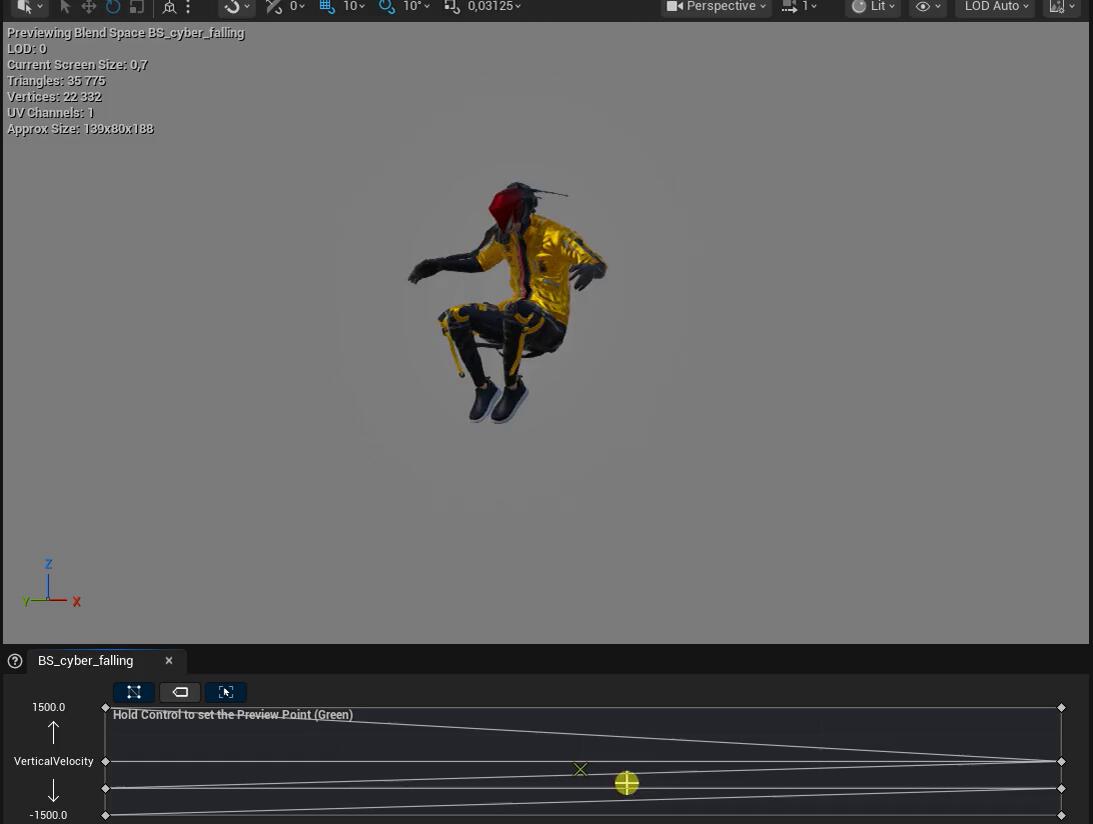Image resolution: width=1093 pixels, height=824 pixels.
Task: Select the translate/move tool
Action: pyautogui.click(x=88, y=7)
